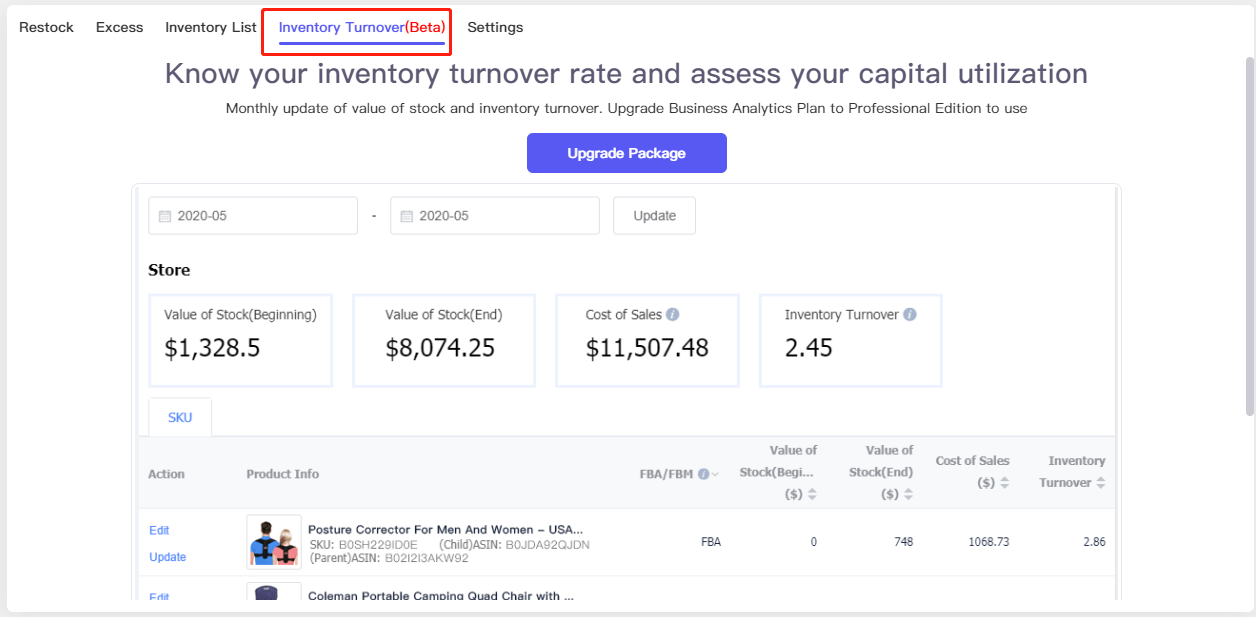Image resolution: width=1256 pixels, height=617 pixels.
Task: Click the Update button beside date range
Action: click(654, 216)
